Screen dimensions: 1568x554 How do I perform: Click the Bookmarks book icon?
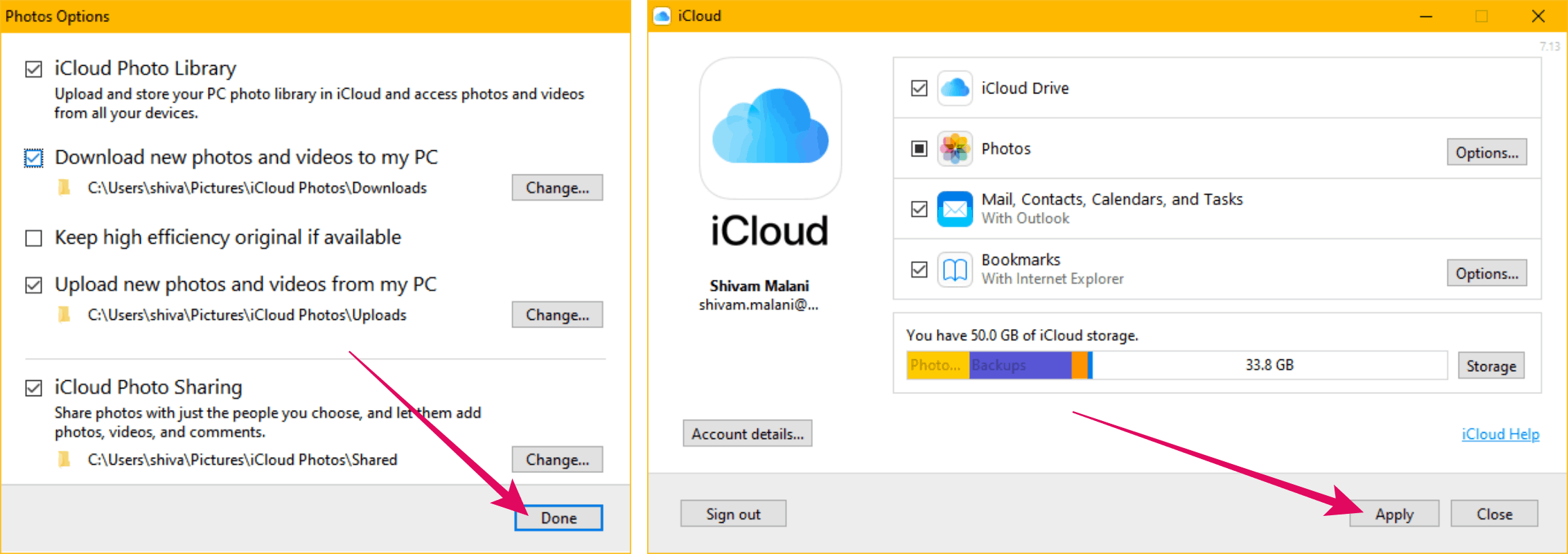[955, 269]
